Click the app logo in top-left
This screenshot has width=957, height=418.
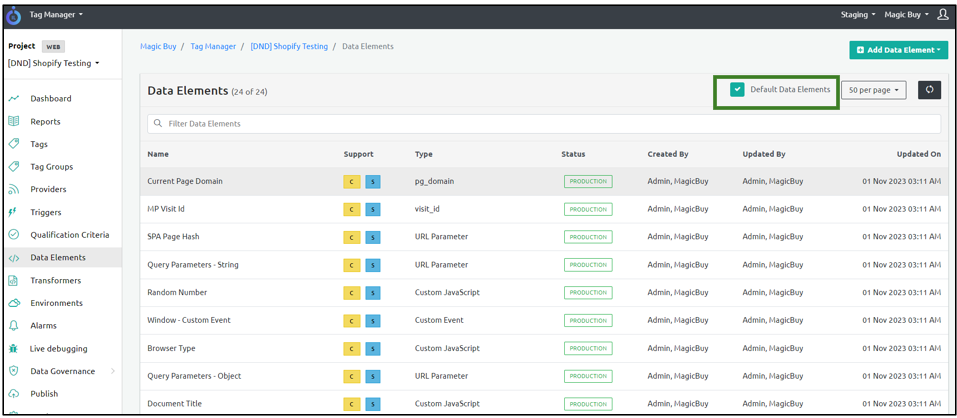pyautogui.click(x=14, y=16)
